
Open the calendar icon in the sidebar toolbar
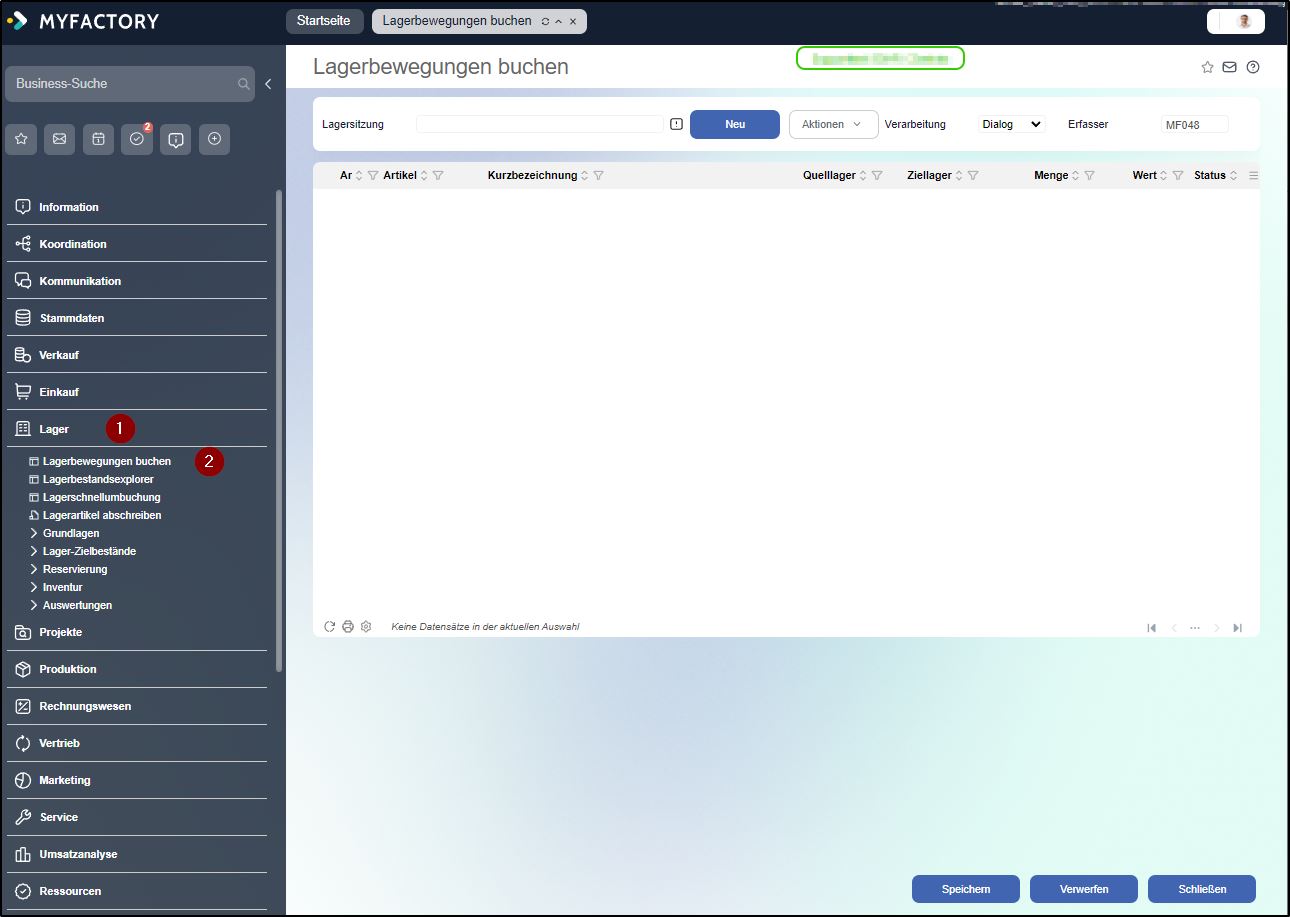coord(98,139)
